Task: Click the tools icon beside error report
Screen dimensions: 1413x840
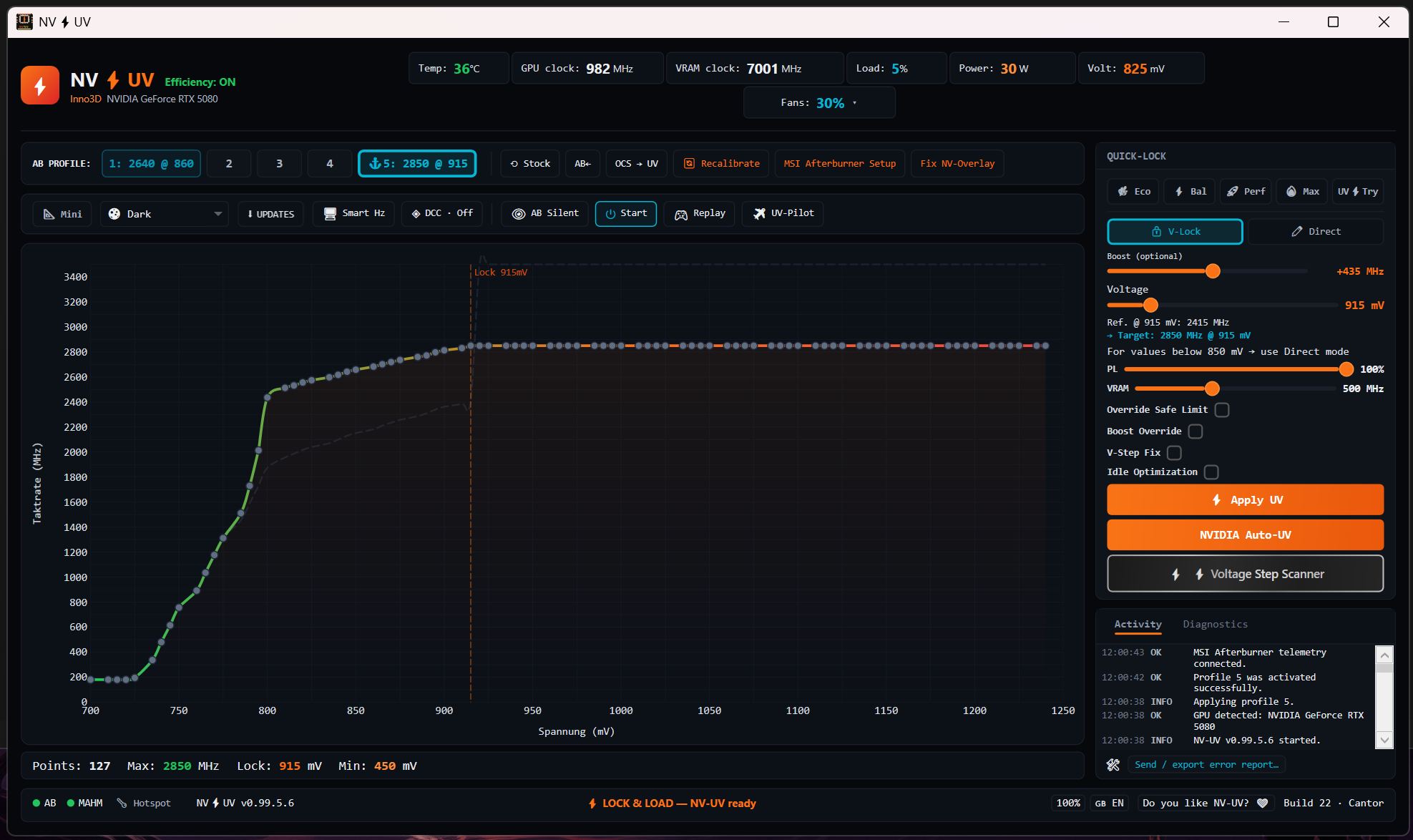Action: click(1113, 765)
